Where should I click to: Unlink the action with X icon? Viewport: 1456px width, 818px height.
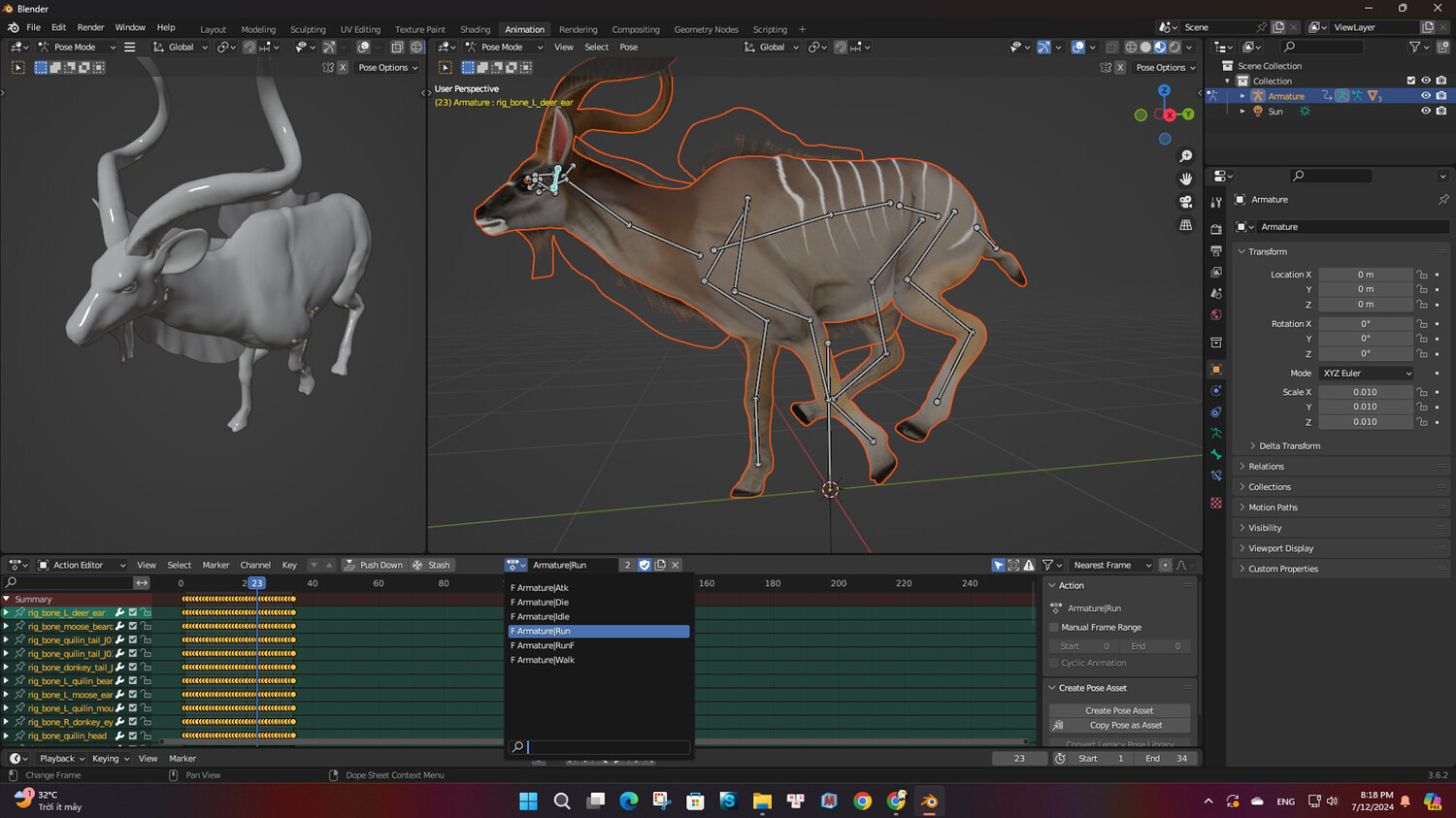(676, 565)
